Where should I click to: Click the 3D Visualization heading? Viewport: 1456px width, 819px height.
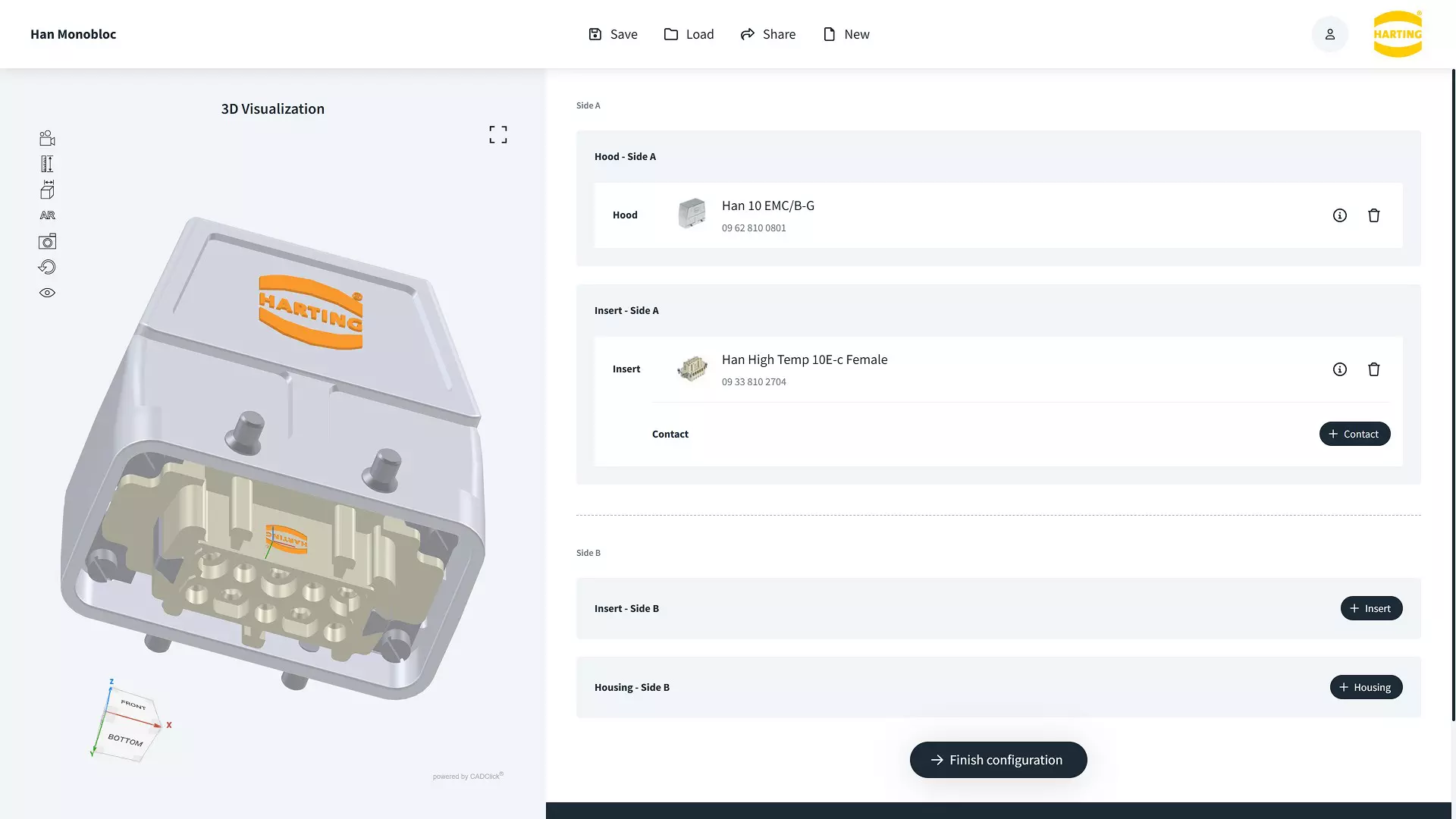point(273,108)
